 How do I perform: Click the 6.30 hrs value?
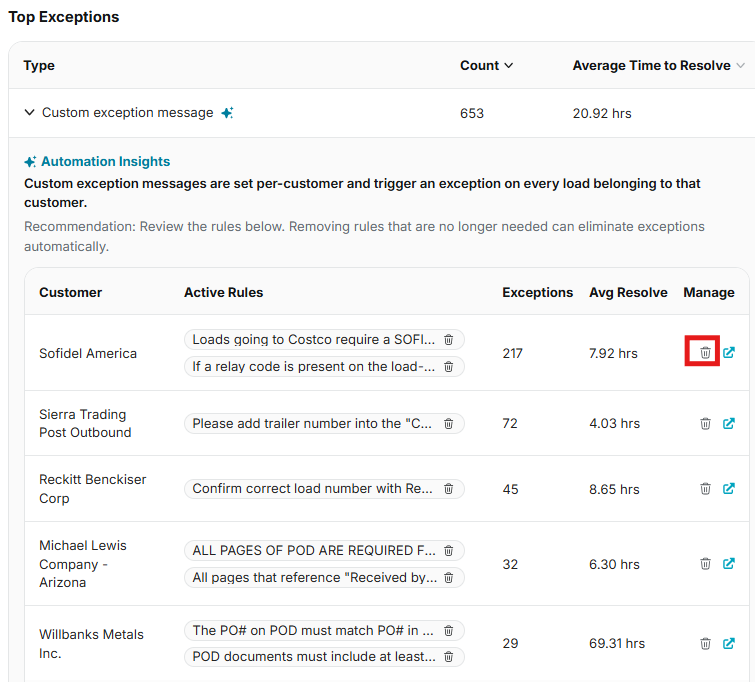click(614, 564)
